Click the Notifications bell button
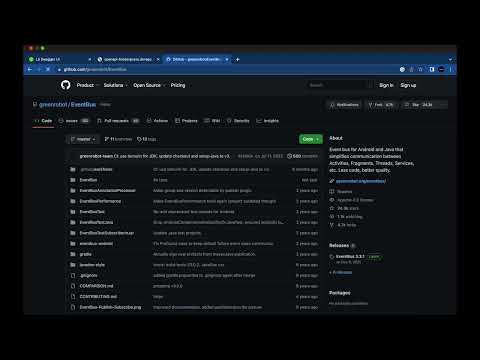Image resolution: width=480 pixels, height=360 pixels. [x=344, y=105]
